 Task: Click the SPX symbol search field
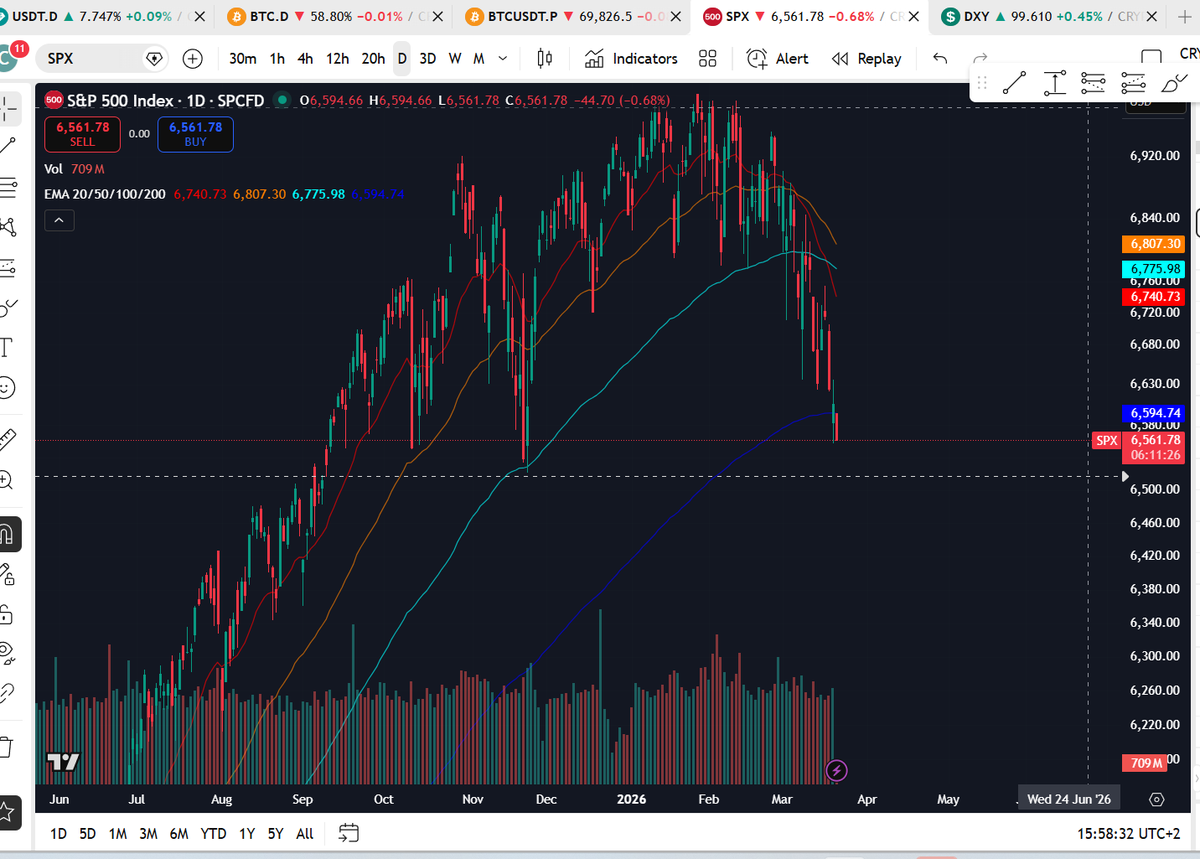click(102, 59)
